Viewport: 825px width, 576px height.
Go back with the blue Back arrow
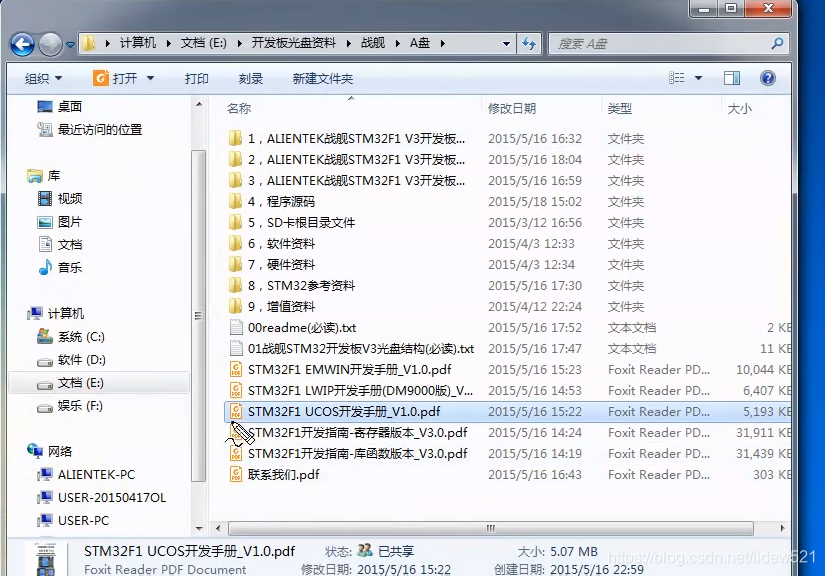[23, 44]
